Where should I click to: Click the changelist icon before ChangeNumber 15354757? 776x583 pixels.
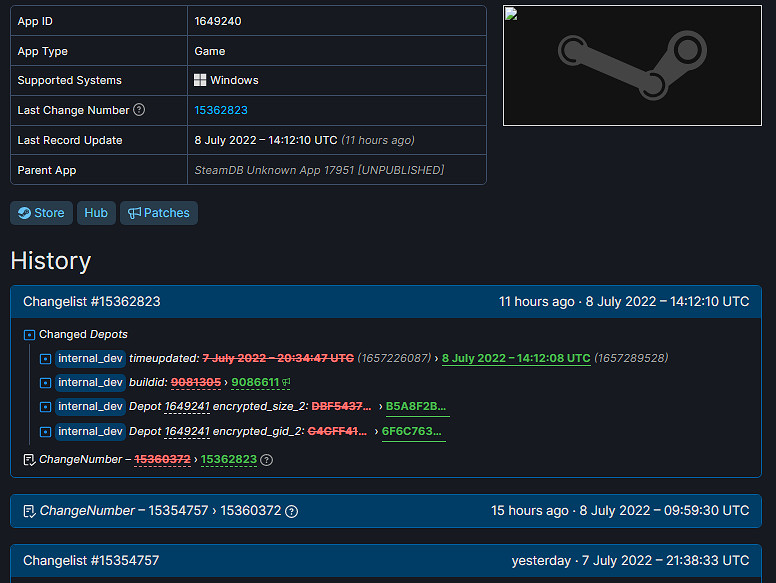[29, 511]
